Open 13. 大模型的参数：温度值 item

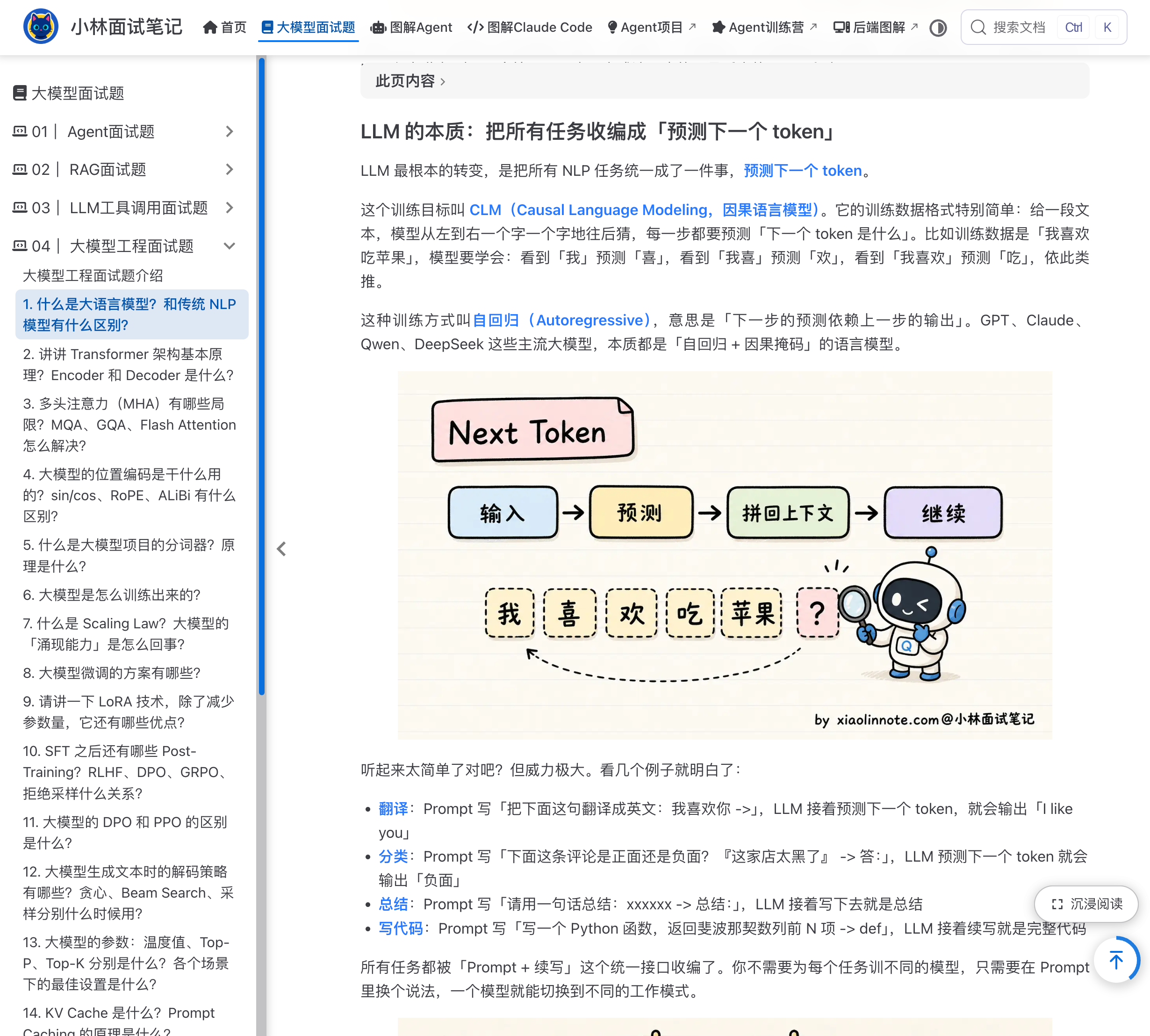[126, 963]
